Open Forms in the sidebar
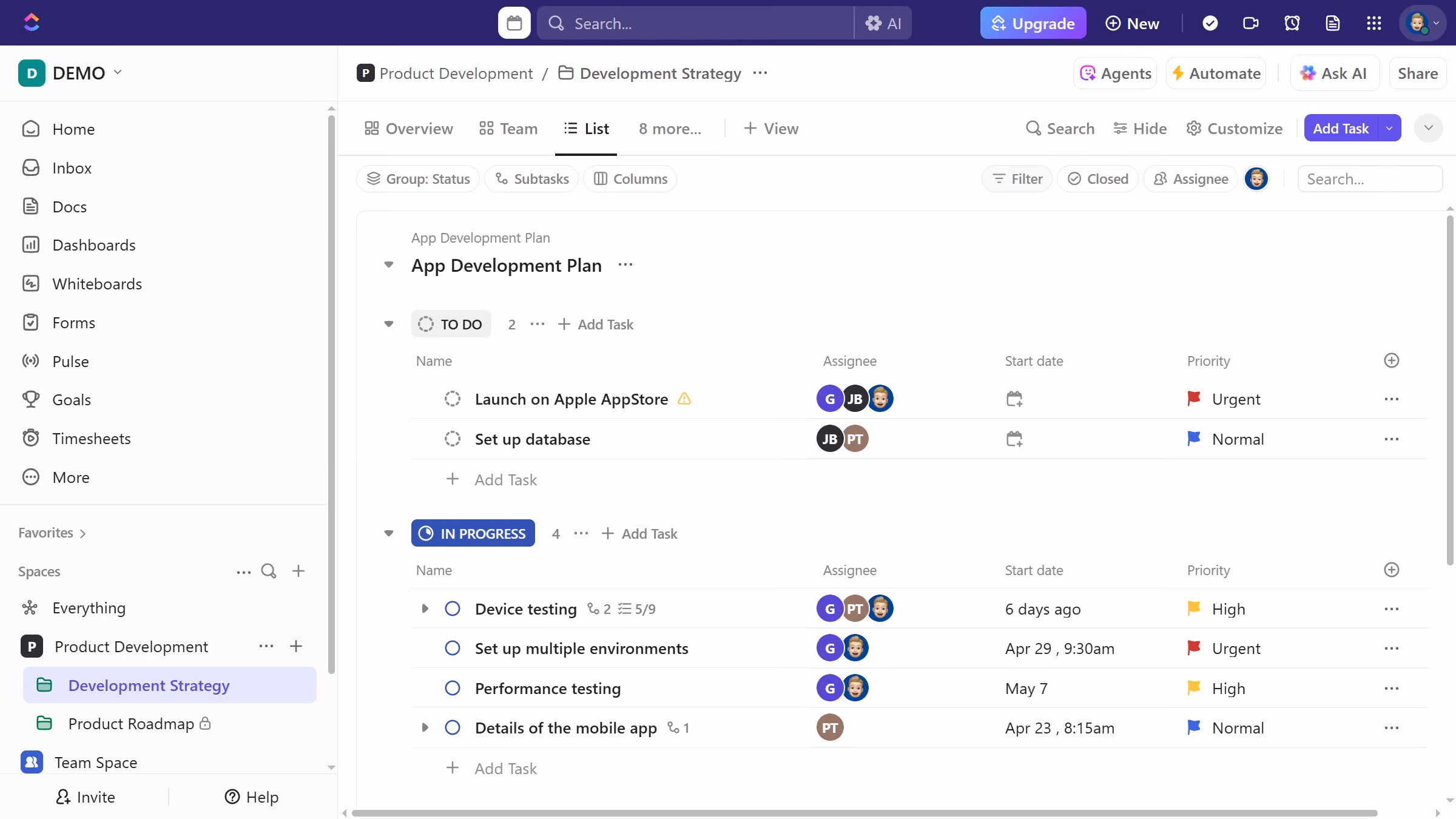The width and height of the screenshot is (1456, 819). (x=73, y=323)
